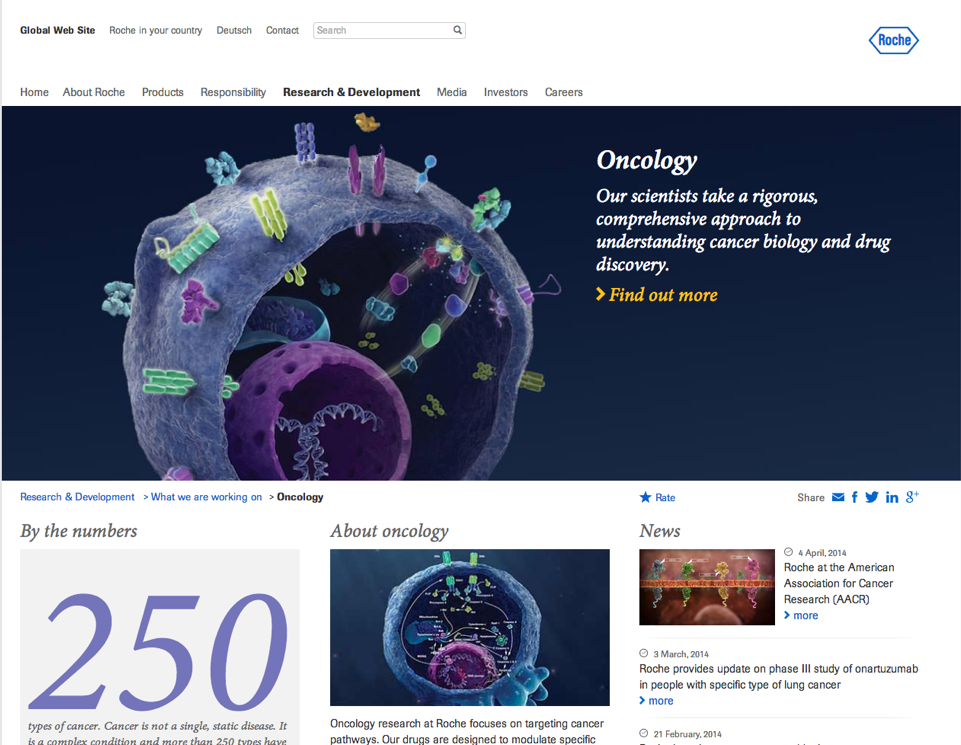Click the search magnifier icon
The width and height of the screenshot is (961, 745).
[457, 30]
